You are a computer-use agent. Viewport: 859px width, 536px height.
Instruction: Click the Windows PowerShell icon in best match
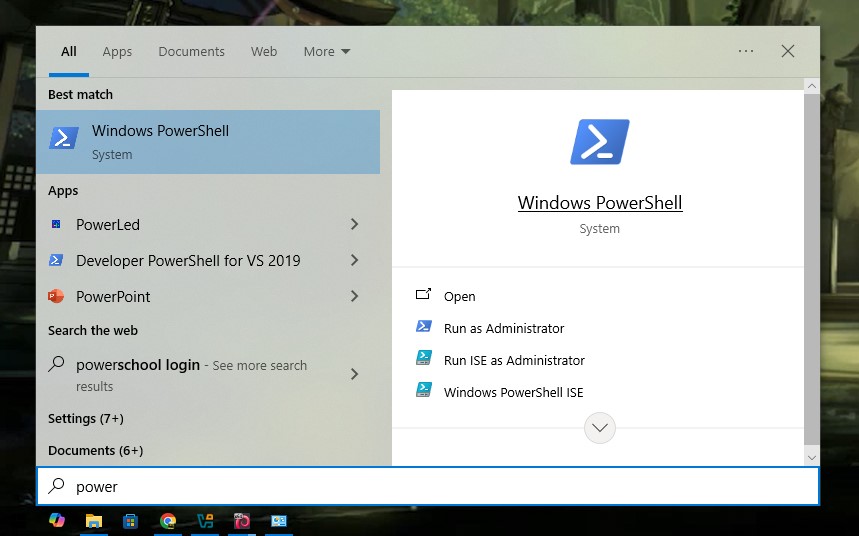(x=64, y=139)
